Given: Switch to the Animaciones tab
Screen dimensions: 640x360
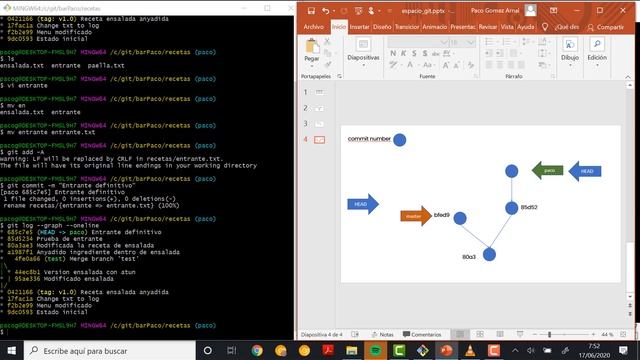Looking at the screenshot, I should pos(435,27).
